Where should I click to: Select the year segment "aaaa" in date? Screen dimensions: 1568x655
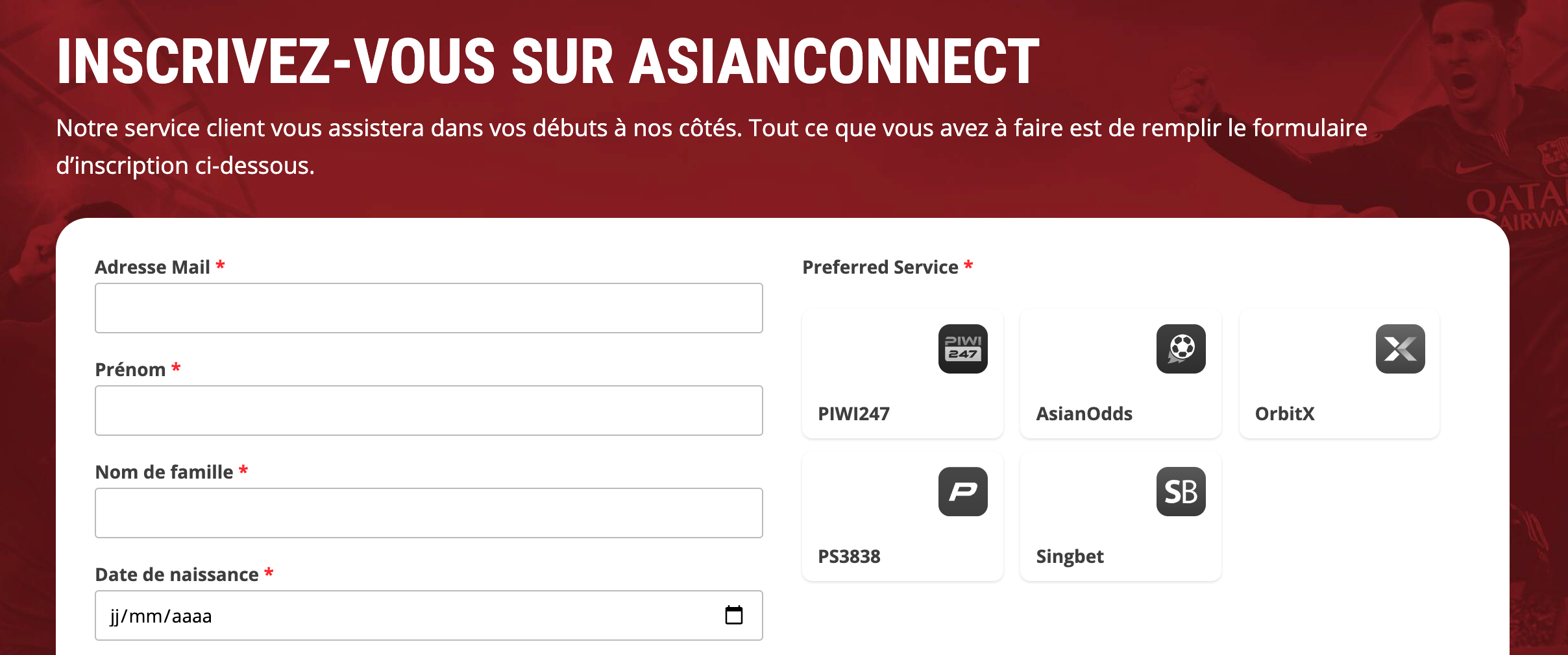191,616
